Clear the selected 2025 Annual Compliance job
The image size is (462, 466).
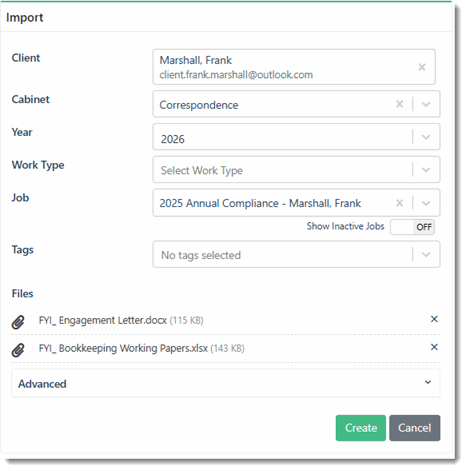click(400, 203)
